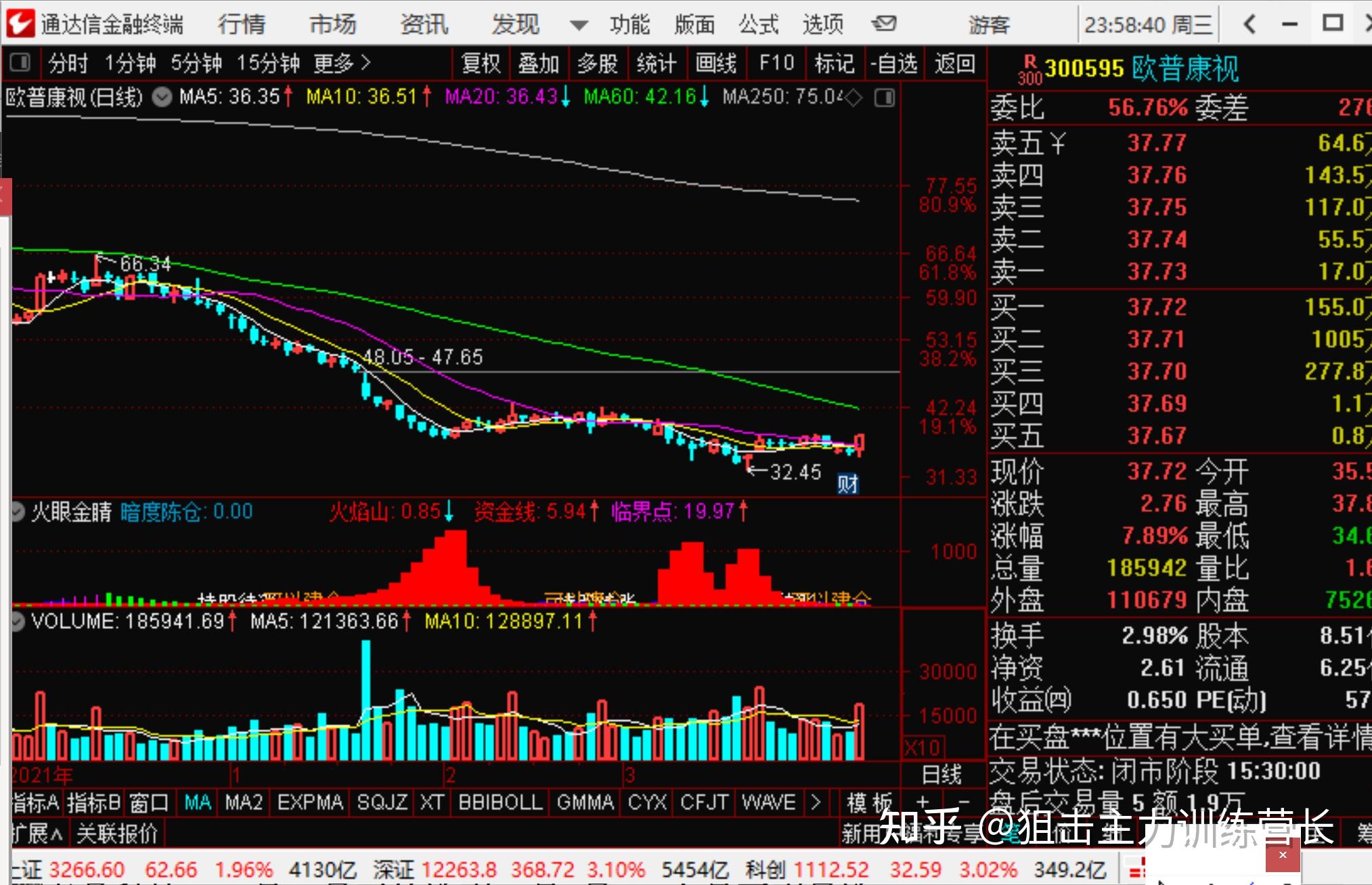Select the GMMA indicator tab
Screen dimensions: 1372x885
point(585,802)
